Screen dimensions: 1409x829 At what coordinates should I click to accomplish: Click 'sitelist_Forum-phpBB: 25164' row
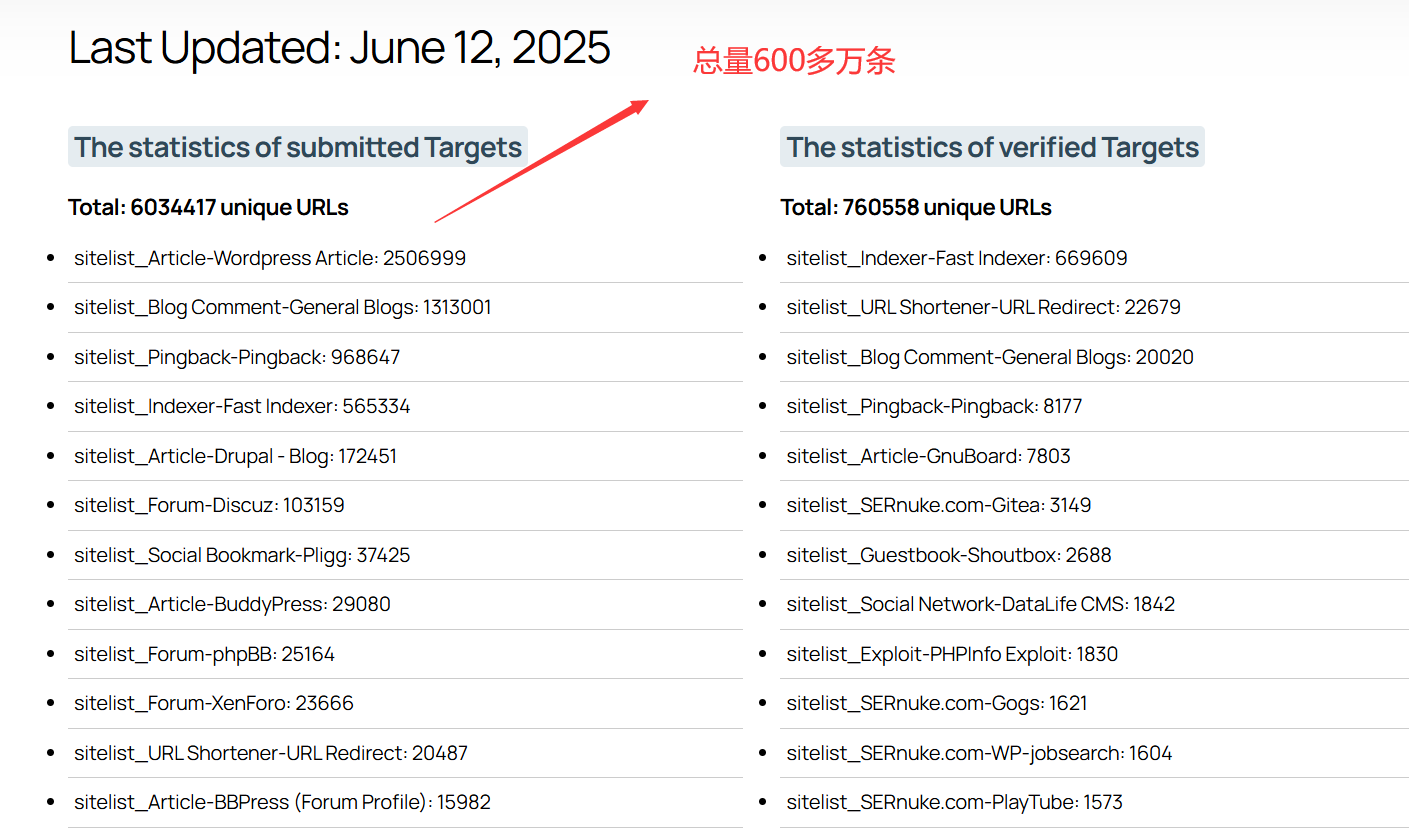(x=405, y=654)
